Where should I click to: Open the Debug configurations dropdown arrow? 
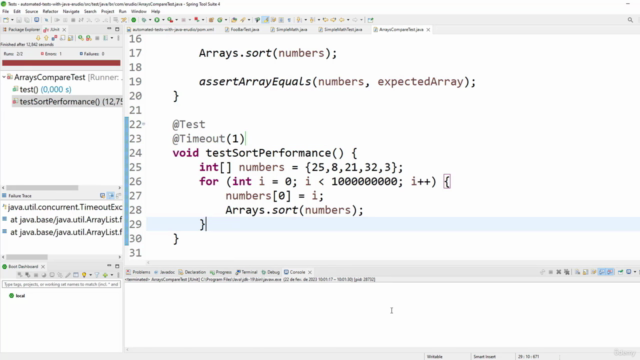150,20
